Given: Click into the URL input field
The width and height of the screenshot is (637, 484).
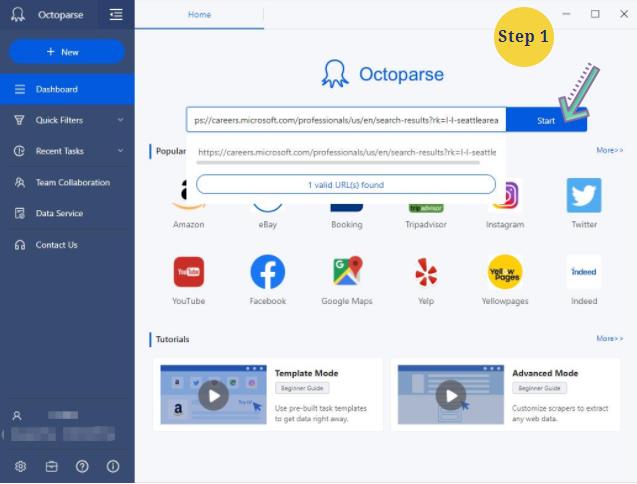Looking at the screenshot, I should tap(346, 120).
